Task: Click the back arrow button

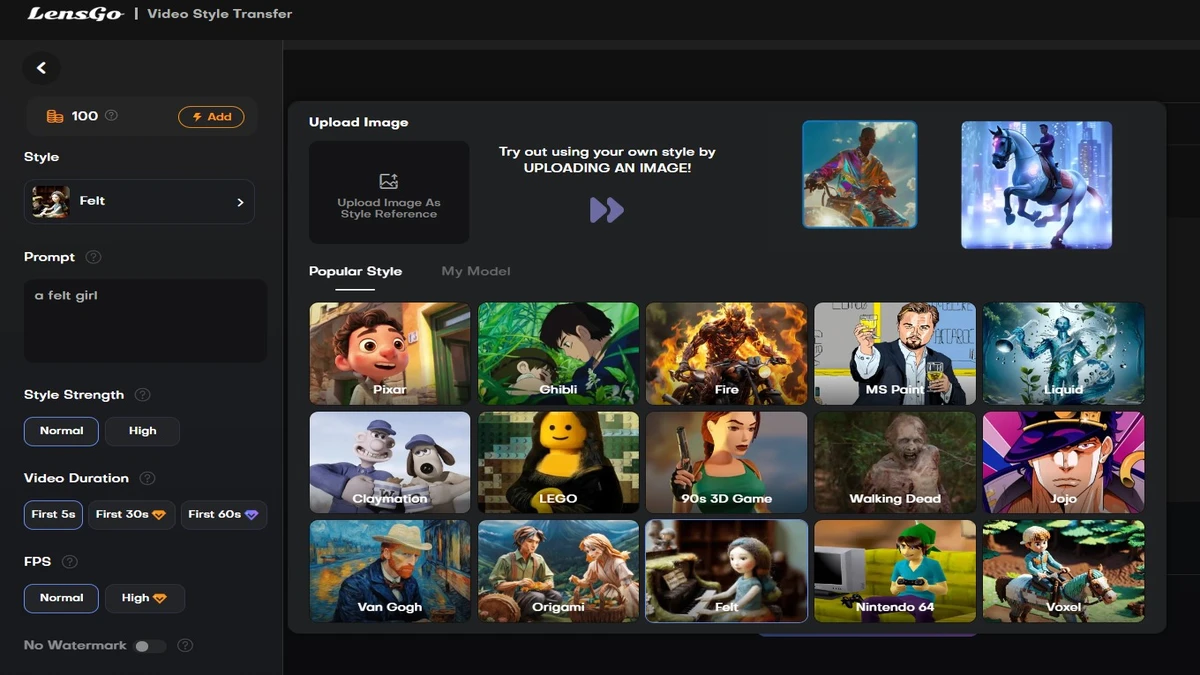Action: pos(41,68)
